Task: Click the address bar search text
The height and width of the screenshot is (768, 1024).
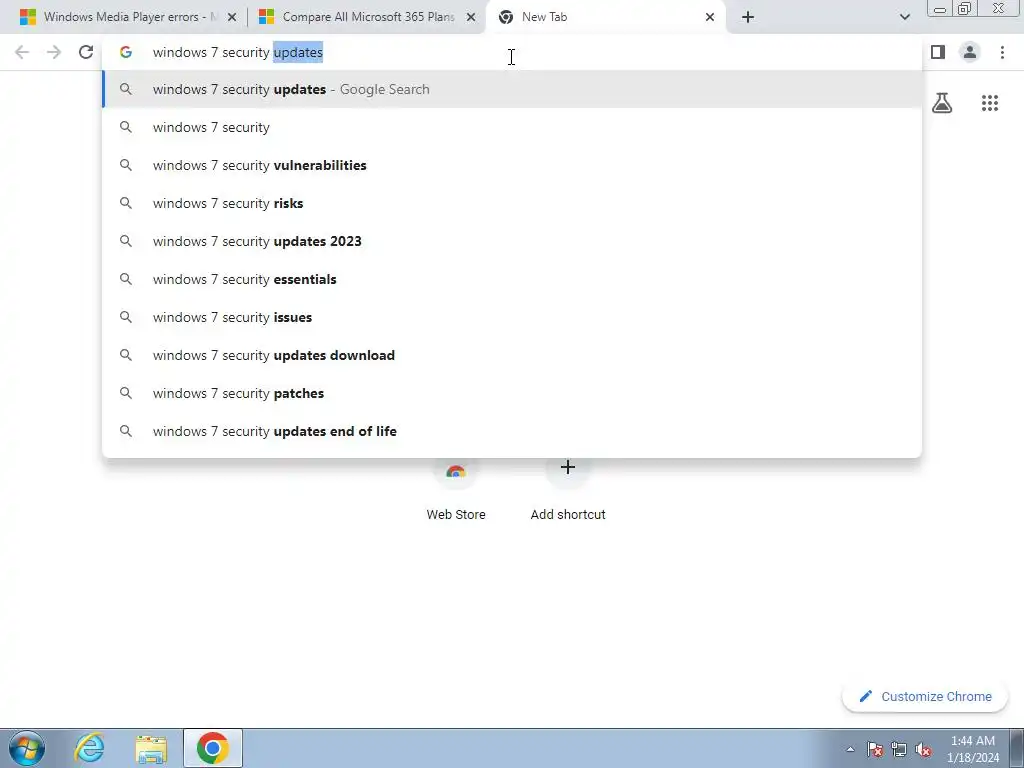Action: pyautogui.click(x=238, y=52)
